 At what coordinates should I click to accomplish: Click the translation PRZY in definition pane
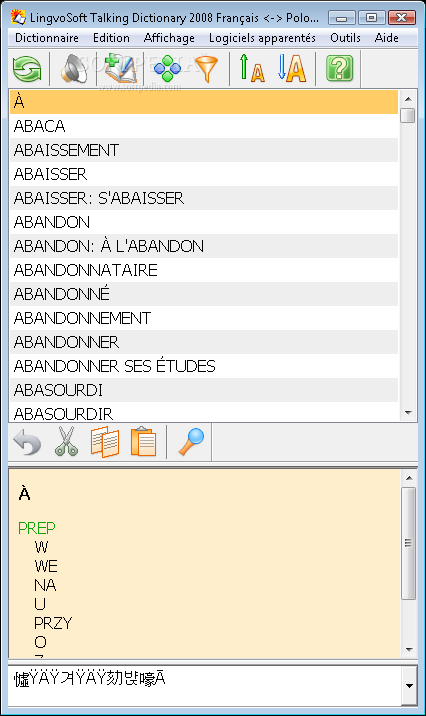click(x=53, y=623)
